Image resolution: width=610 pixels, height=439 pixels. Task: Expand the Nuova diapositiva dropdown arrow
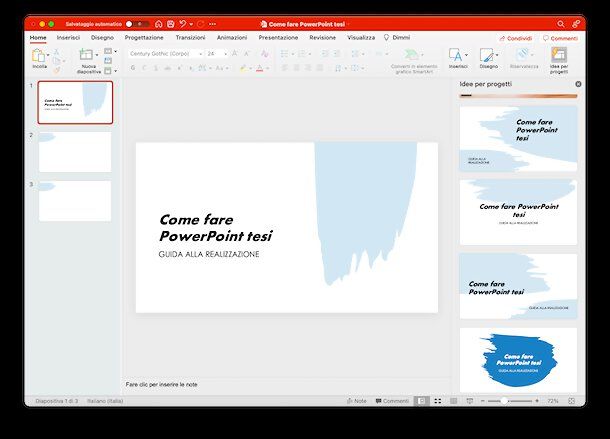97,54
